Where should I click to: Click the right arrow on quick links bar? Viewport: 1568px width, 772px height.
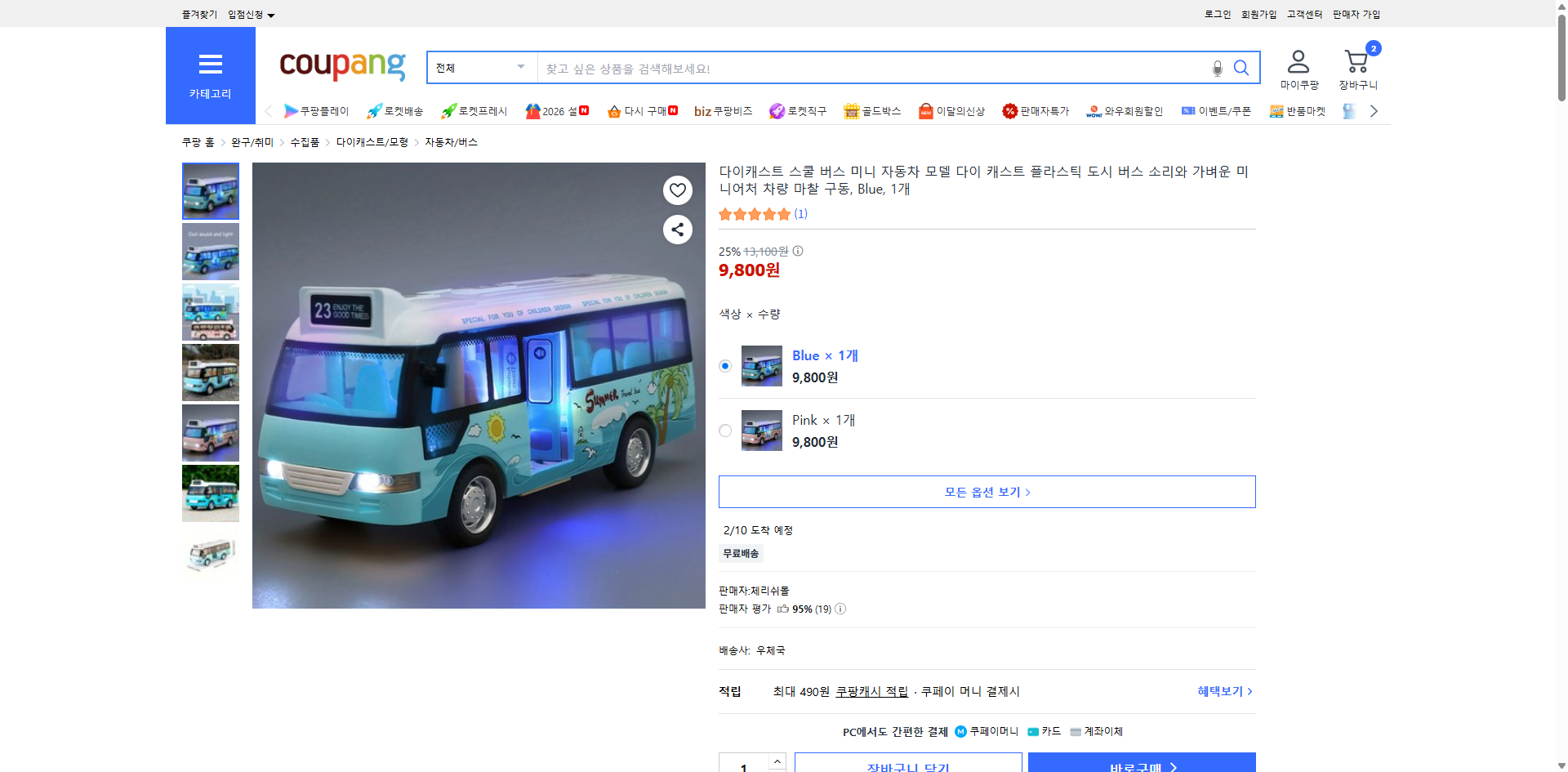tap(1374, 110)
